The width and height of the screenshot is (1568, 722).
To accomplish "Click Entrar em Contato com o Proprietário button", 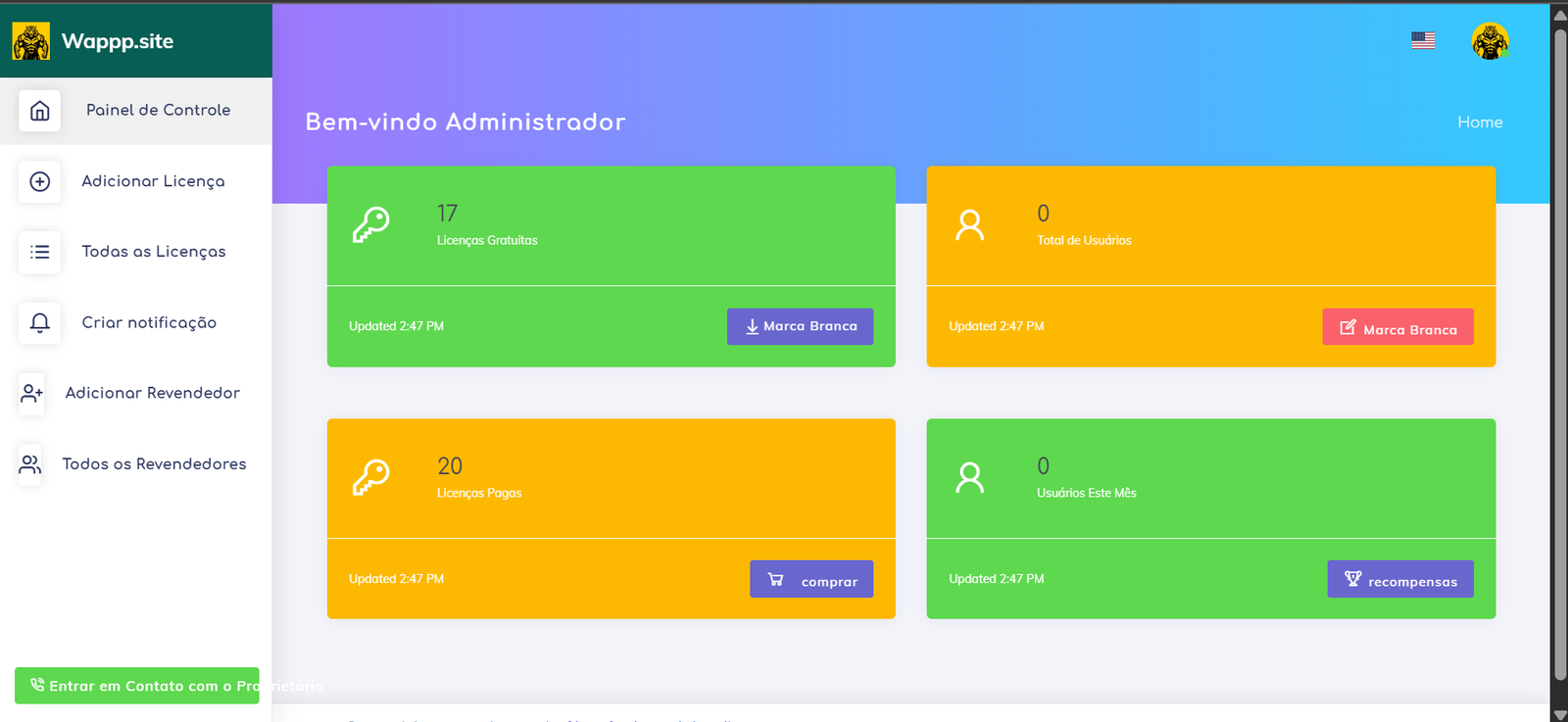I will pos(137,686).
